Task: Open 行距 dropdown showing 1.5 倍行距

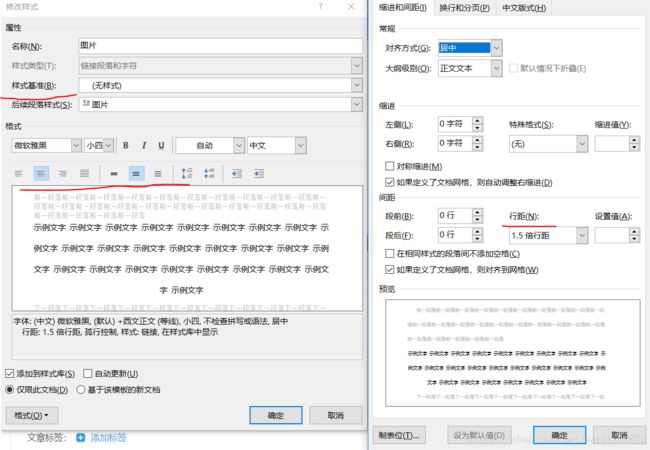Action: (x=582, y=235)
